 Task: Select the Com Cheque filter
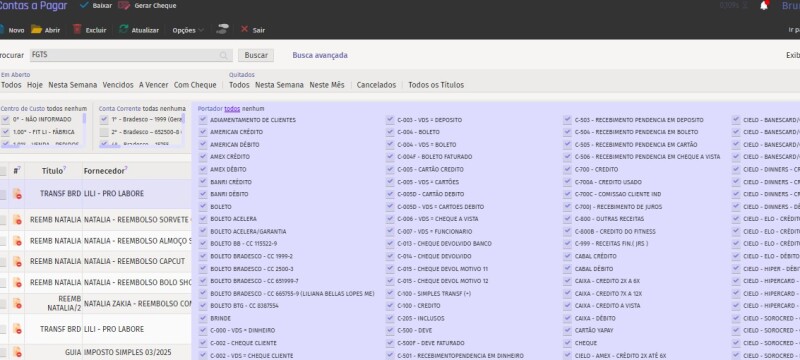coord(195,85)
